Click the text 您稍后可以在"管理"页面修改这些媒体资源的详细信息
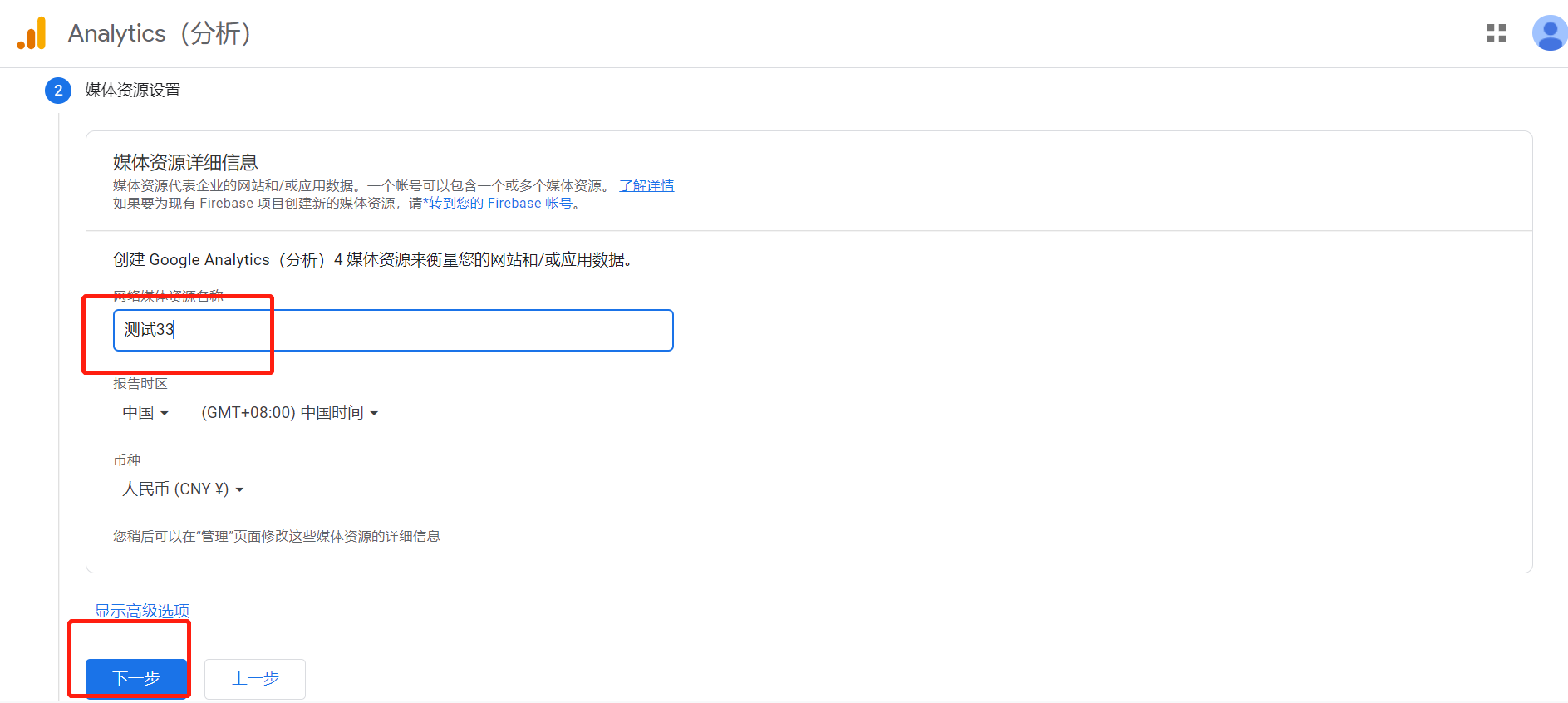 pos(277,537)
